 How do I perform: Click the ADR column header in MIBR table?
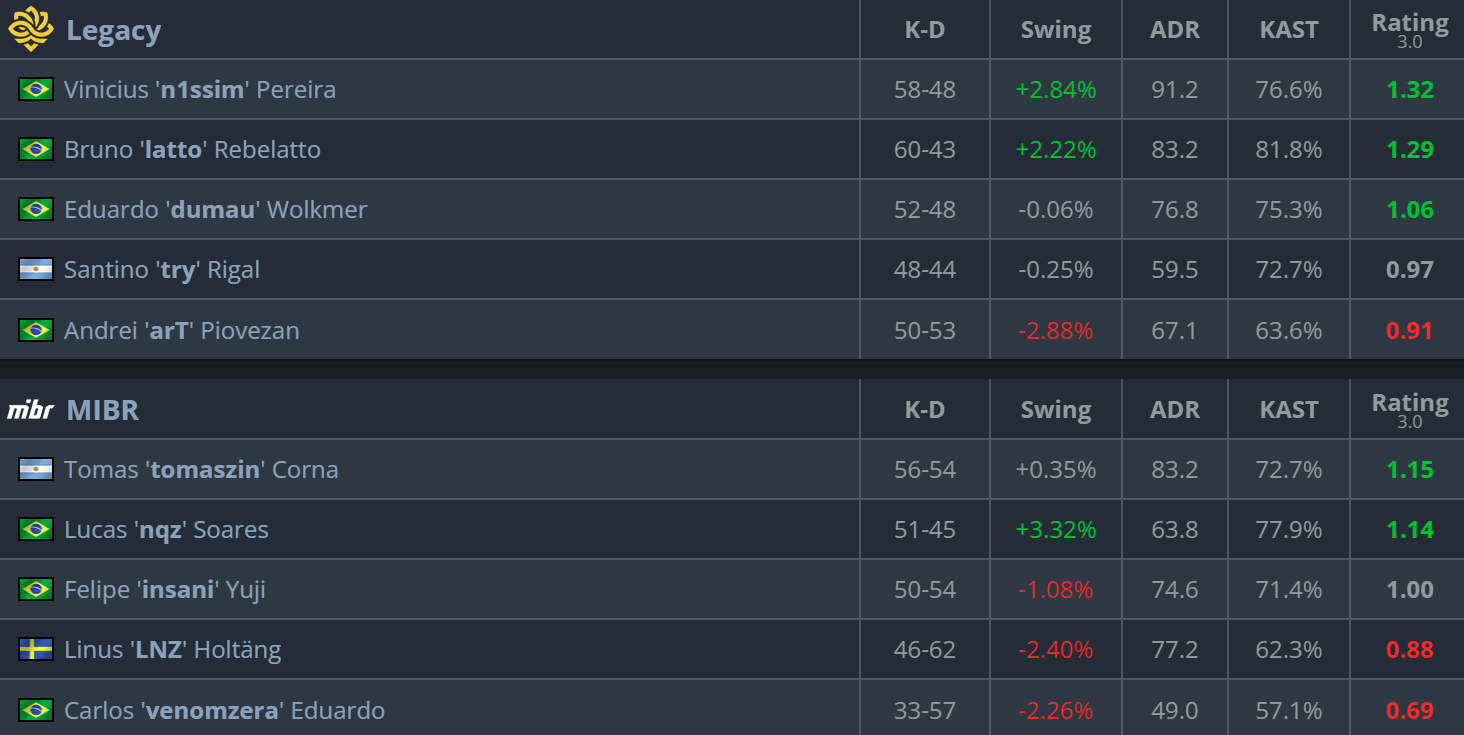click(x=1175, y=410)
